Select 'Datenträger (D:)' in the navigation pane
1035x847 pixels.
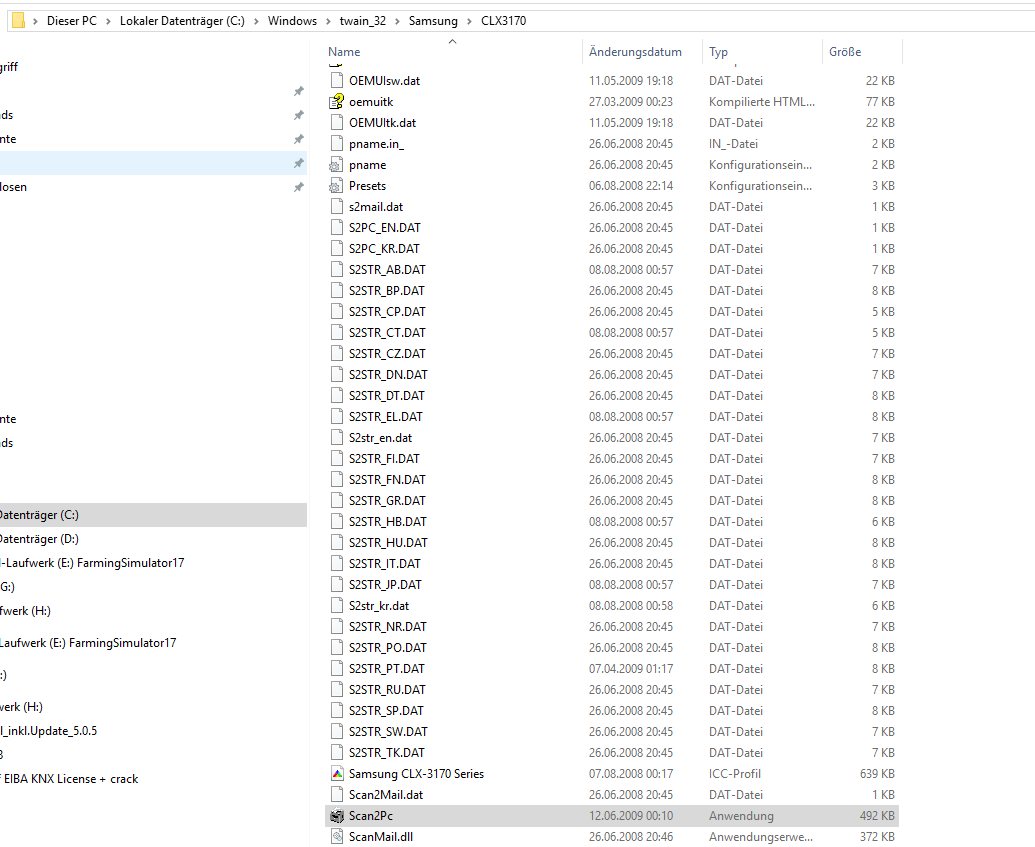tap(39, 539)
